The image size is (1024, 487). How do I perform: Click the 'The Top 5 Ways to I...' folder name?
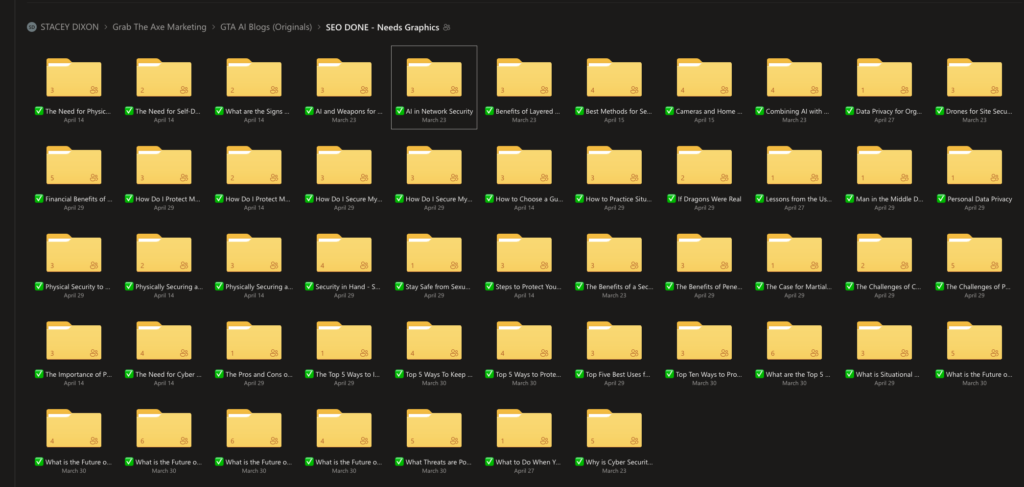349,375
